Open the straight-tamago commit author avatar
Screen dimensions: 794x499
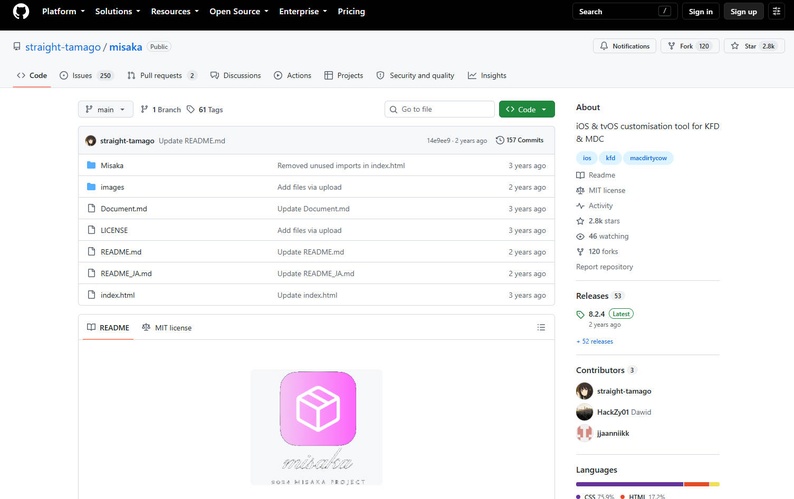point(91,141)
